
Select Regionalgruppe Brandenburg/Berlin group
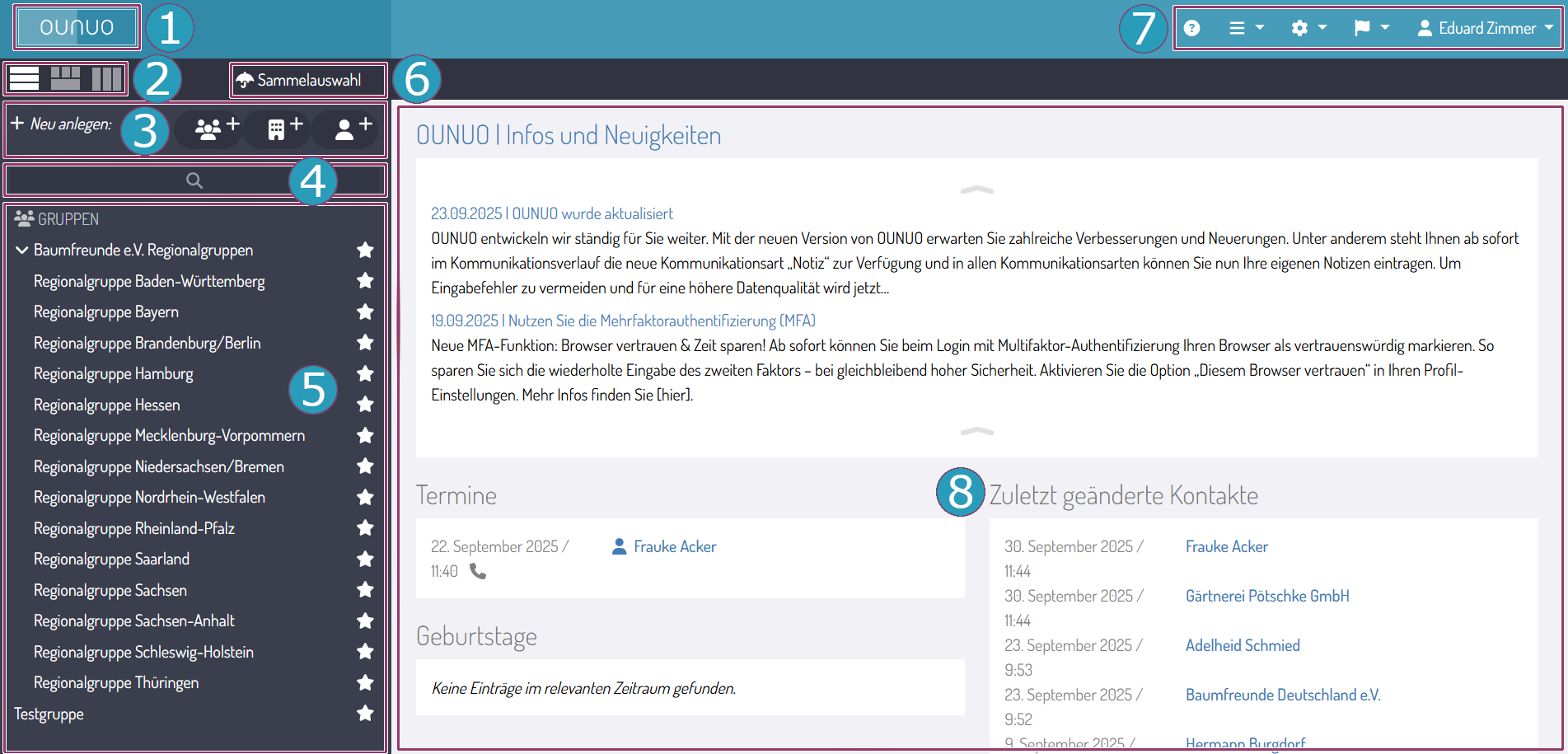[147, 343]
